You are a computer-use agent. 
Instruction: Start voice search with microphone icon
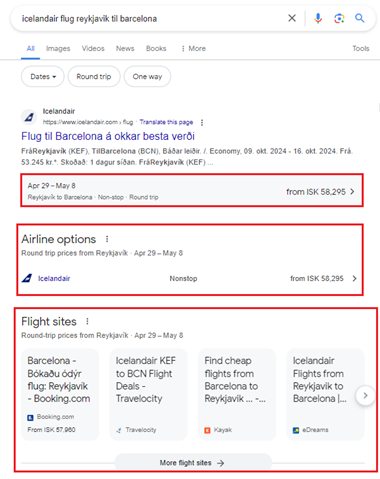tap(318, 18)
